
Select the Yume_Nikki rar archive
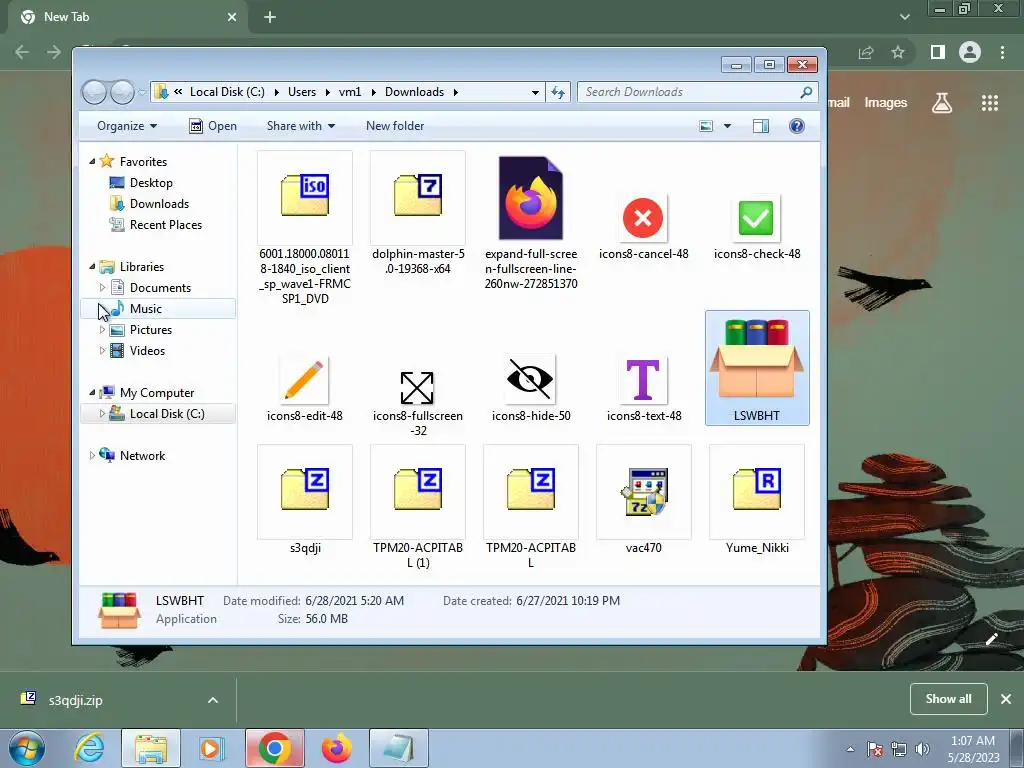click(x=757, y=500)
